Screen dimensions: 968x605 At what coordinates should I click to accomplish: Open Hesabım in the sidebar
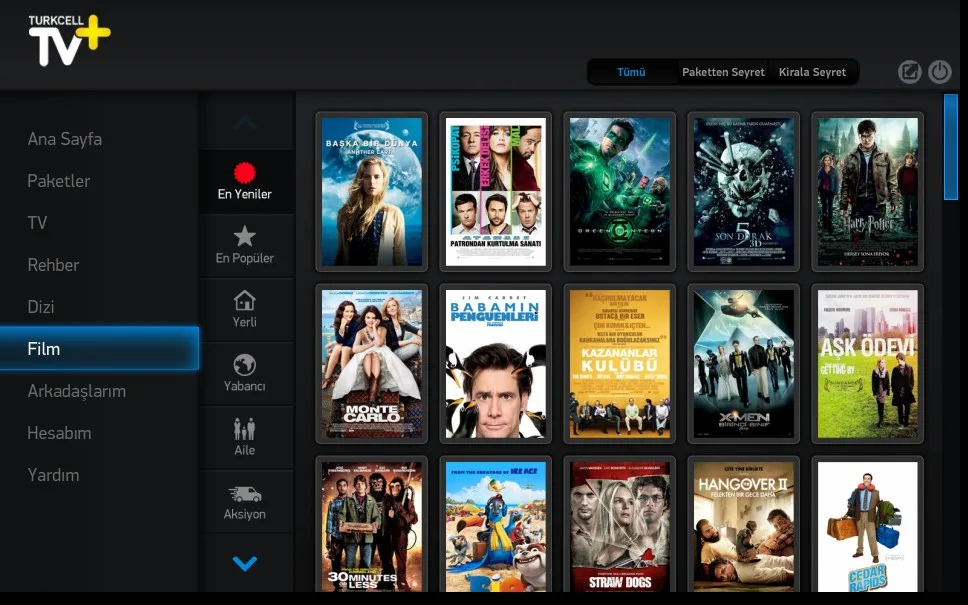(x=59, y=433)
